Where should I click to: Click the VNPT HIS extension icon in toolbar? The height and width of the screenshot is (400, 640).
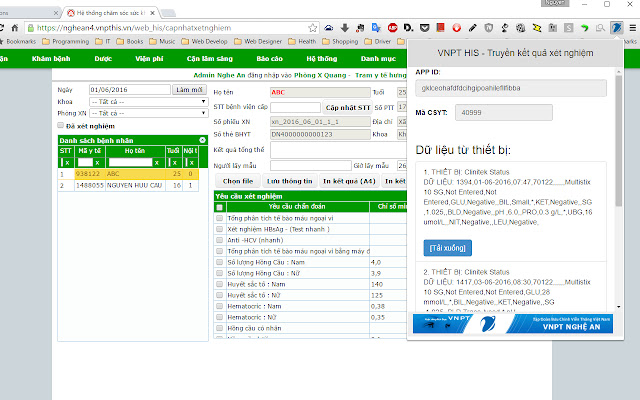[616, 28]
